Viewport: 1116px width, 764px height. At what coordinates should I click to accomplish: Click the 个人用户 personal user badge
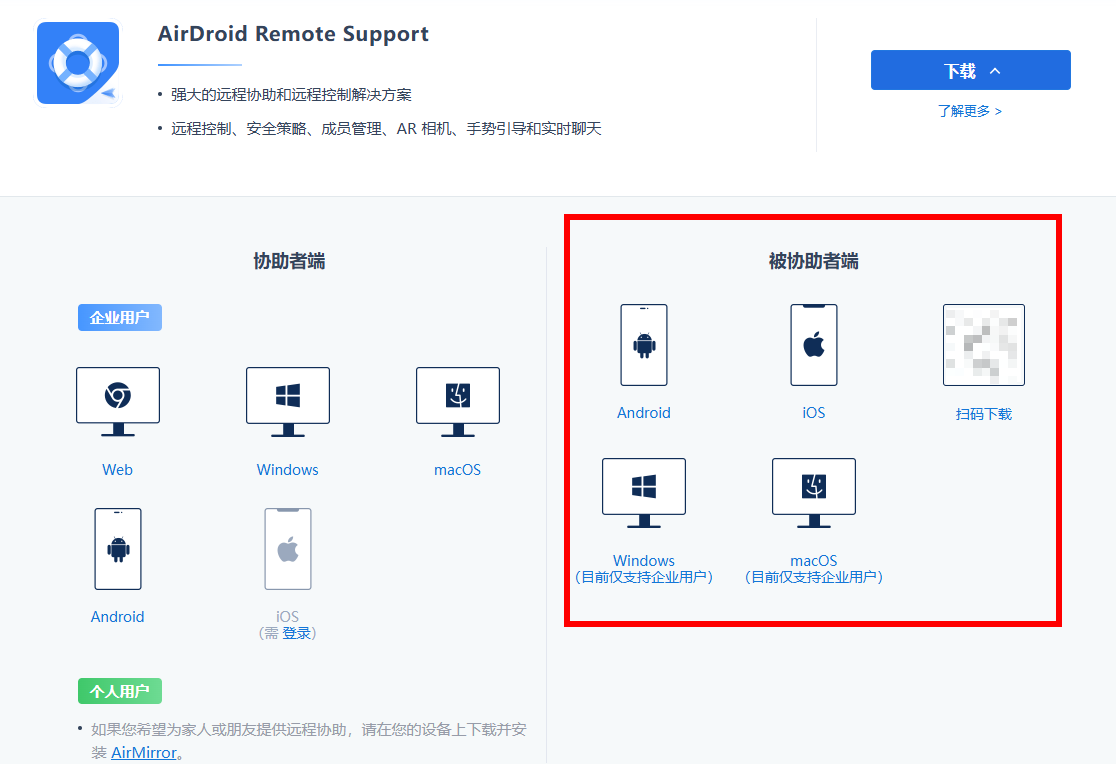point(120,691)
